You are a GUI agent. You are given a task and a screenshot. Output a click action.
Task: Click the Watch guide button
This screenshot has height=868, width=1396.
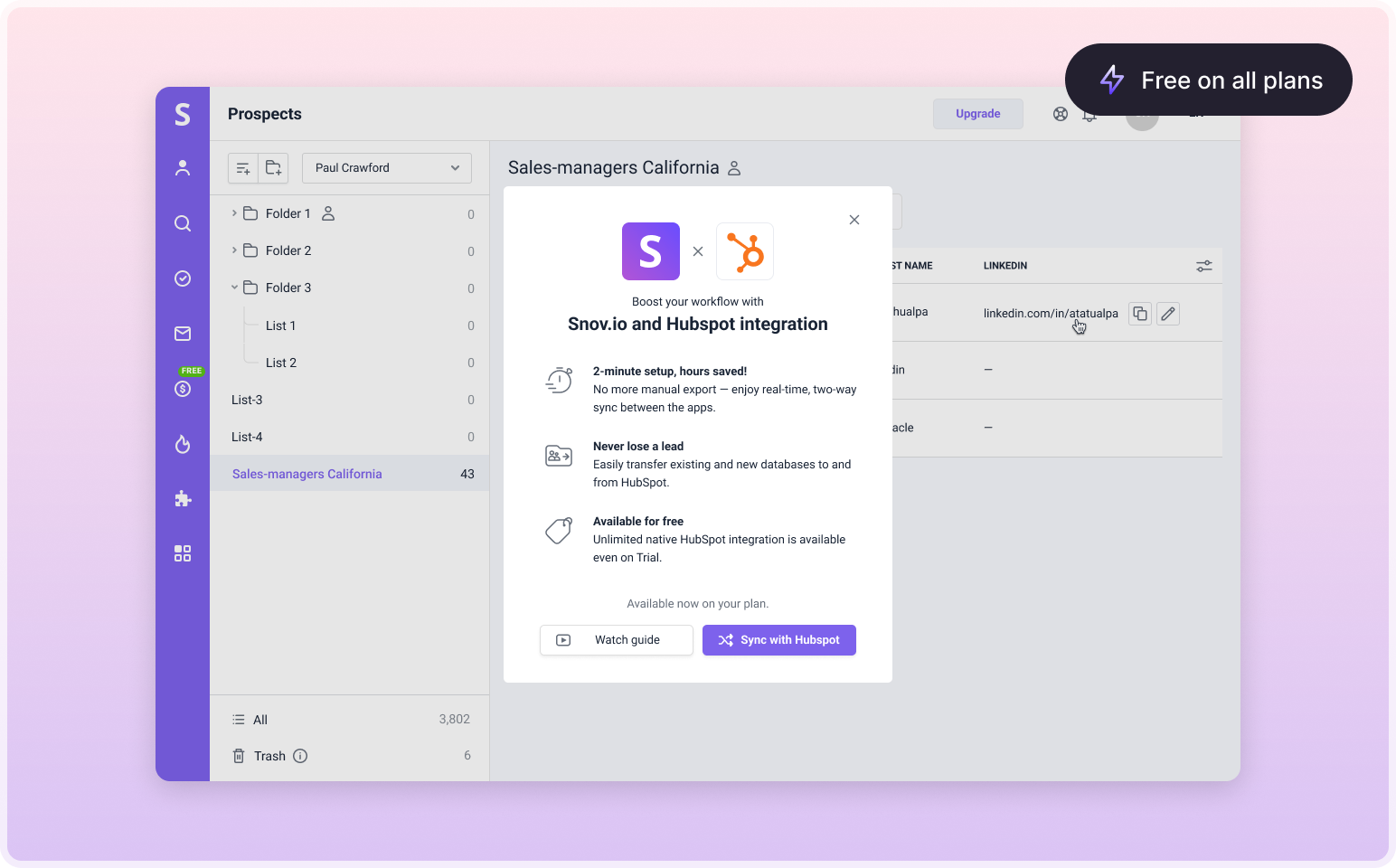point(617,640)
